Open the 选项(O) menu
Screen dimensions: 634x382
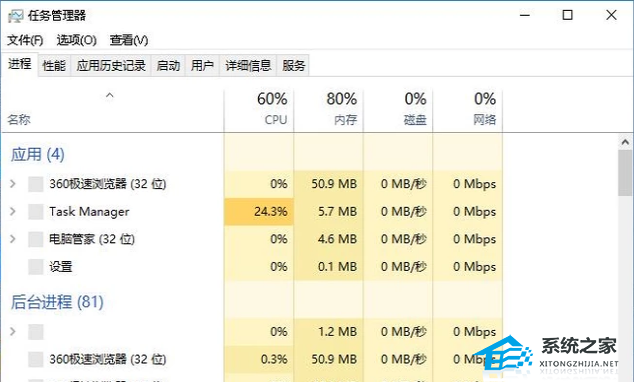tap(76, 40)
